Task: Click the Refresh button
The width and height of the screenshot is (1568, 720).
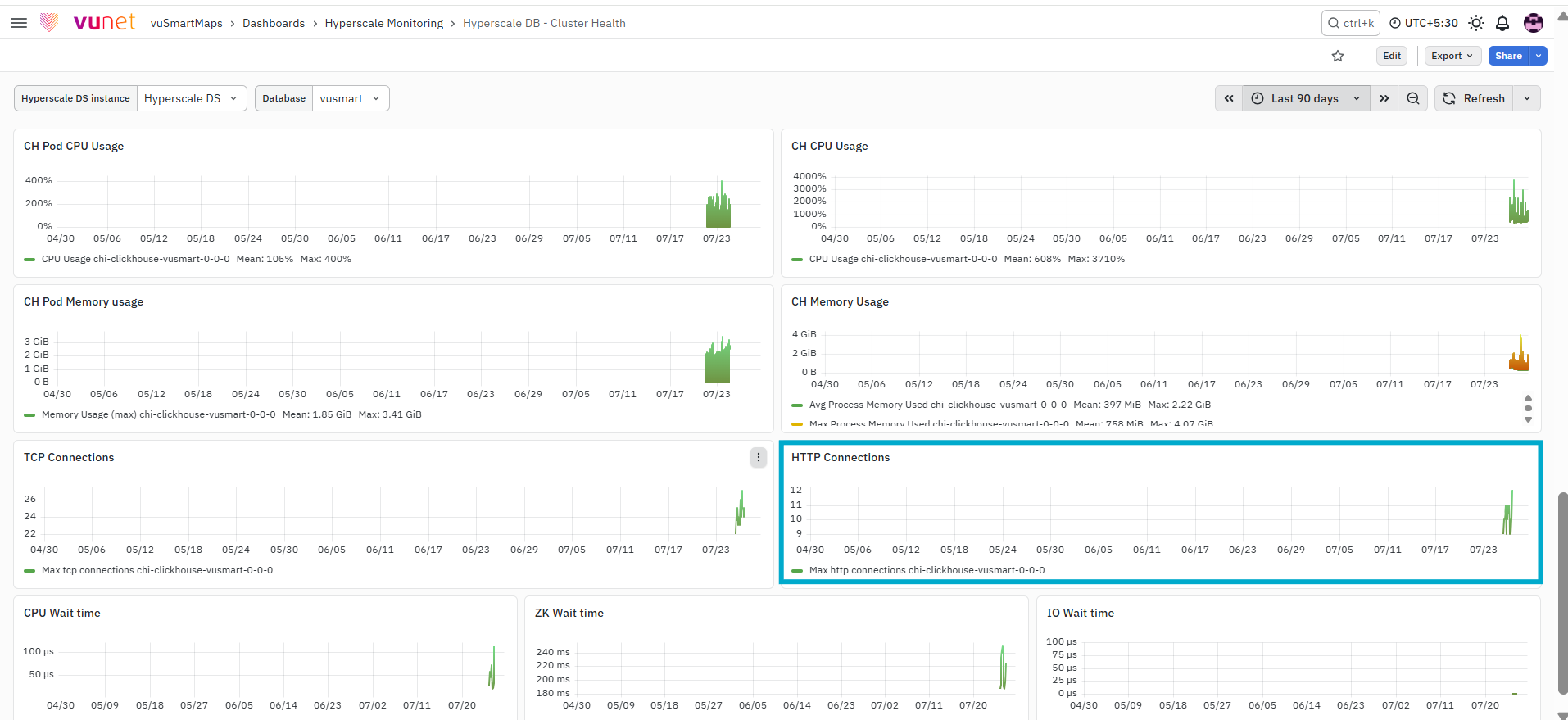Action: (1474, 98)
